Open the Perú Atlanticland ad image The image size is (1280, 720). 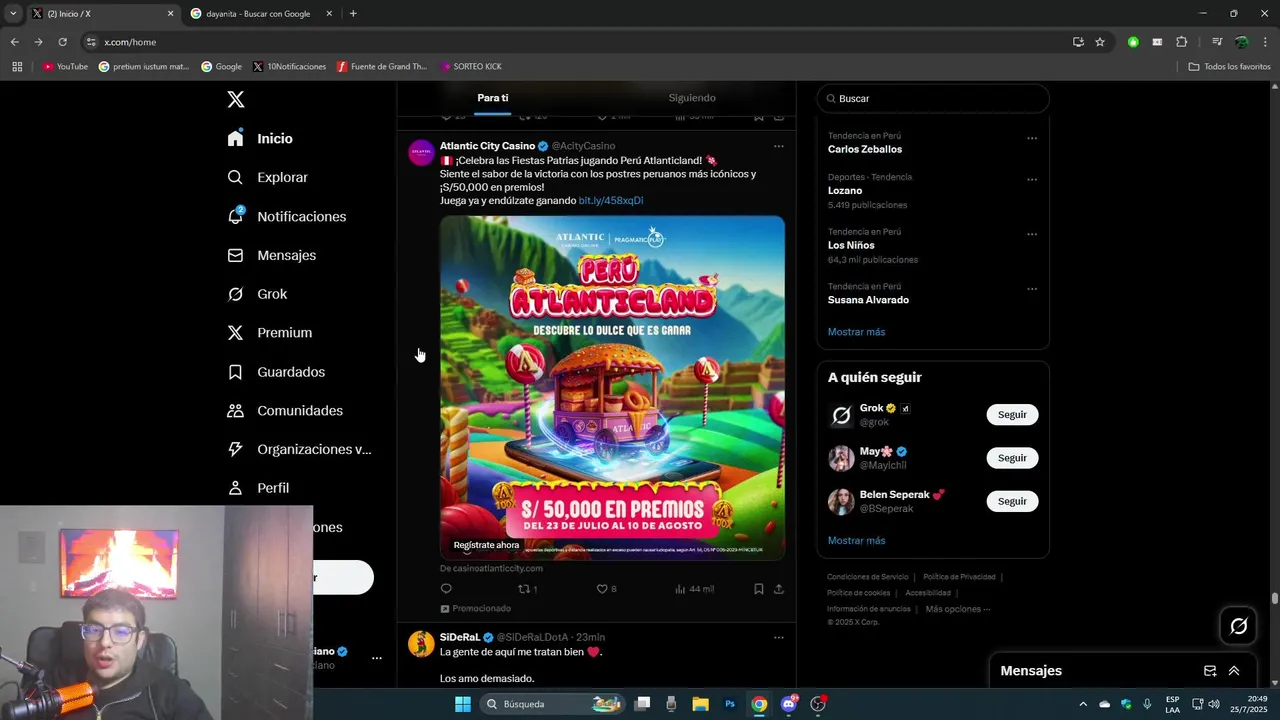[612, 387]
